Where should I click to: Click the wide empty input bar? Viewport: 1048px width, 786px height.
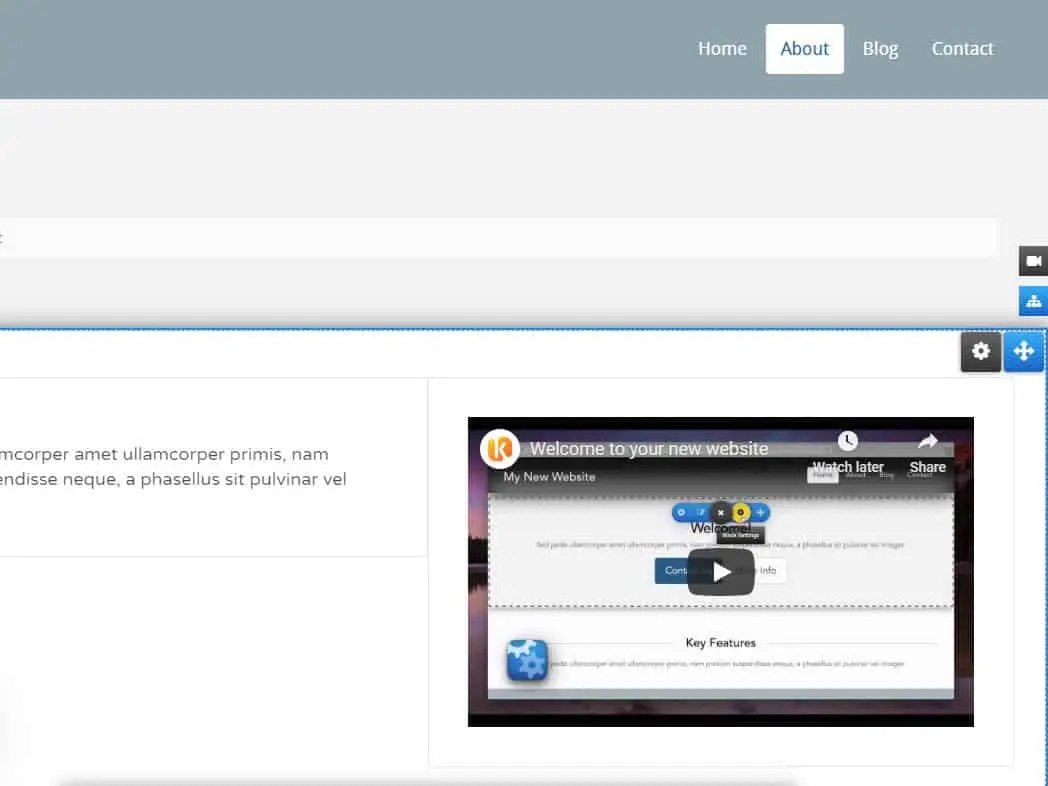(x=499, y=237)
